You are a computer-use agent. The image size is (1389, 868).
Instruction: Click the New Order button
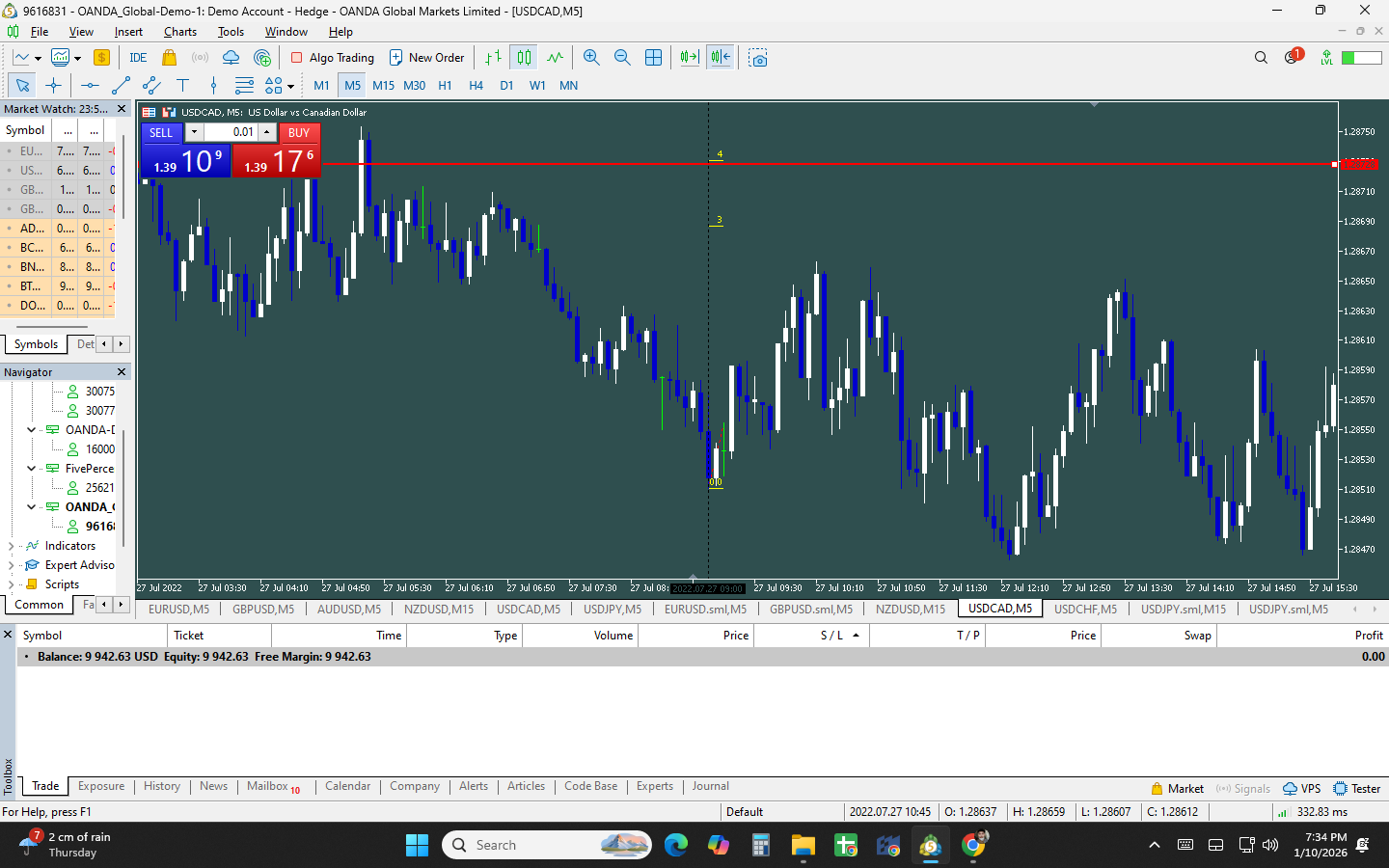point(426,58)
